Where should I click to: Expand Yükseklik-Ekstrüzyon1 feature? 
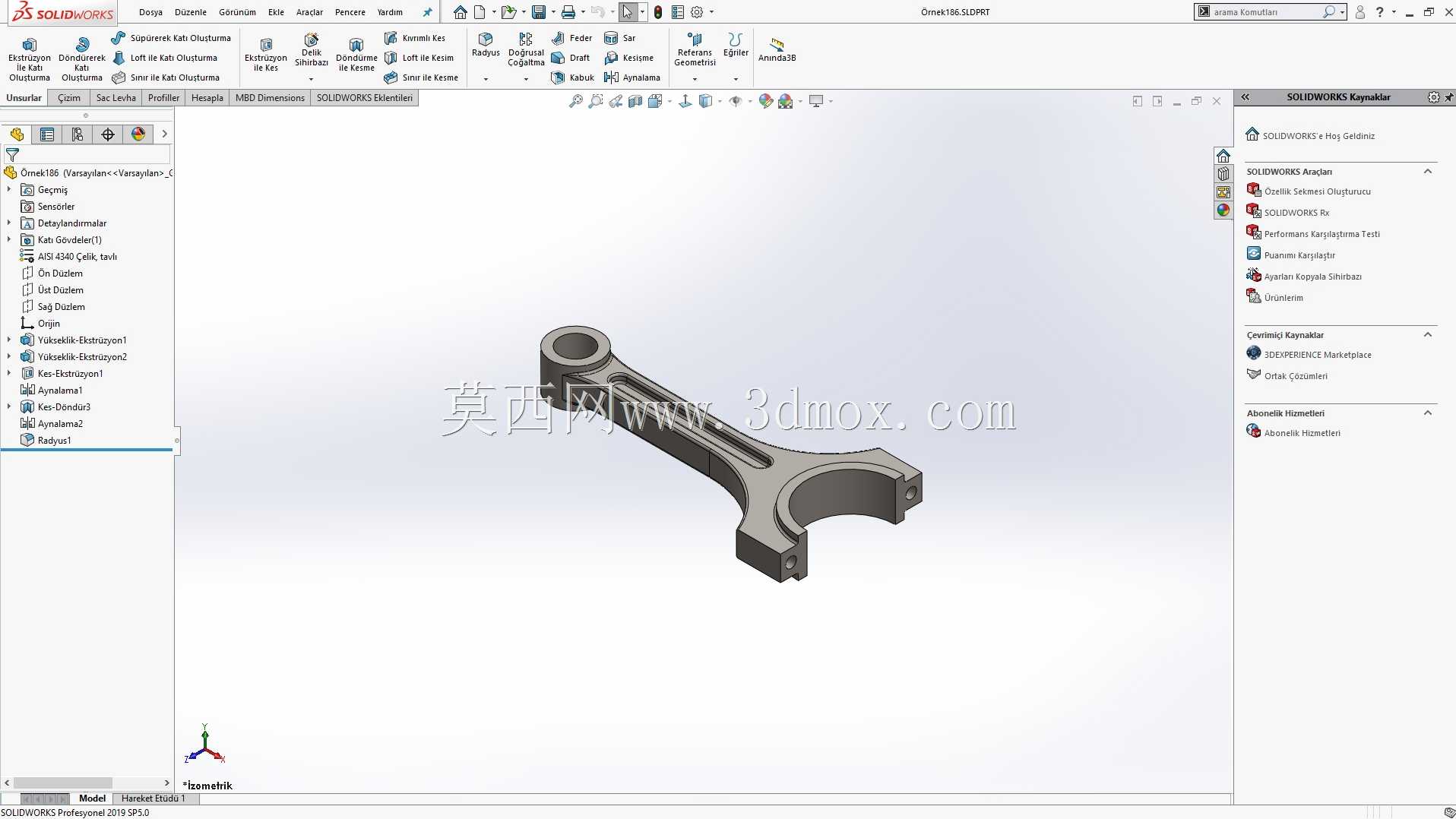9,340
